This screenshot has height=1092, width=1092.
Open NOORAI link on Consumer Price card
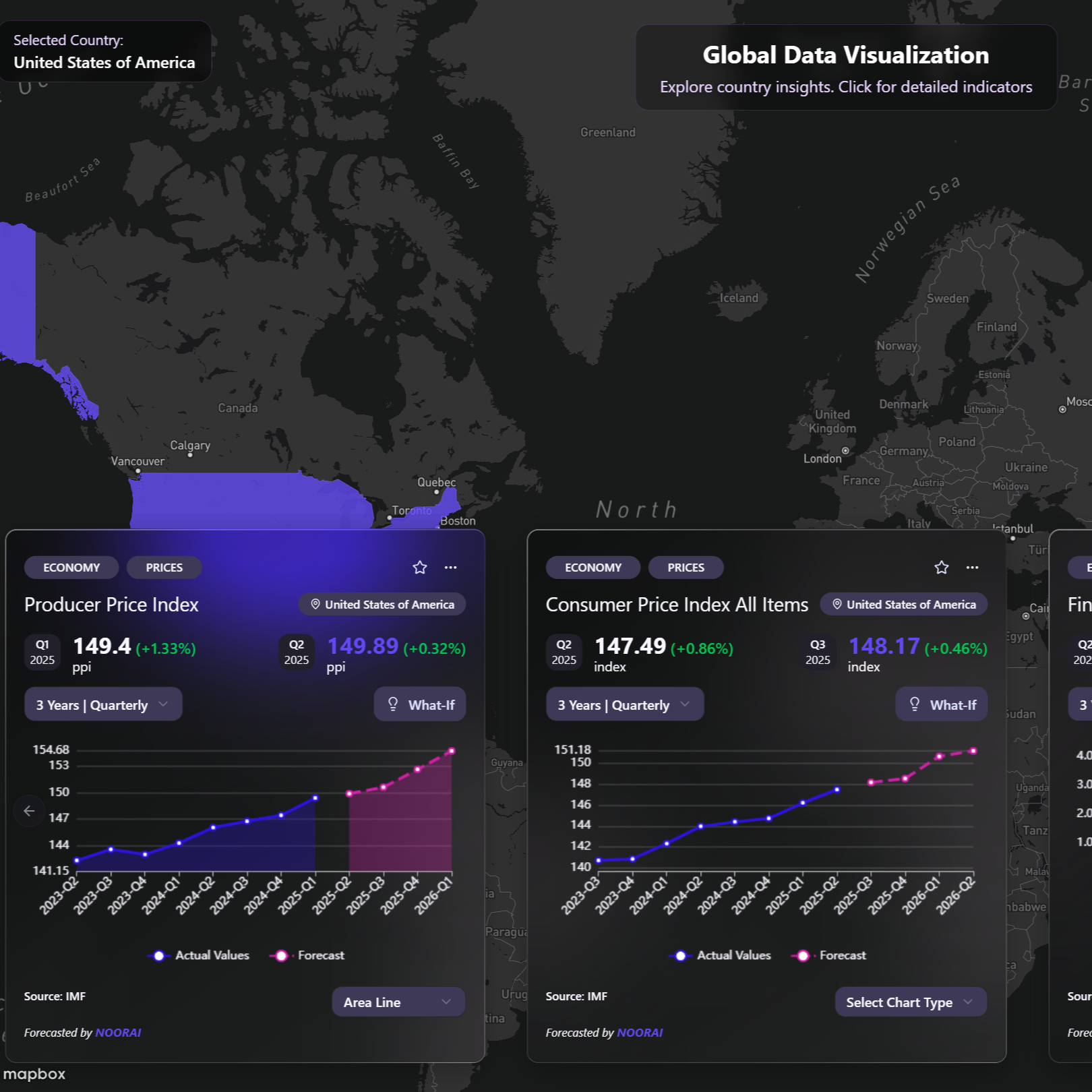tap(640, 1033)
